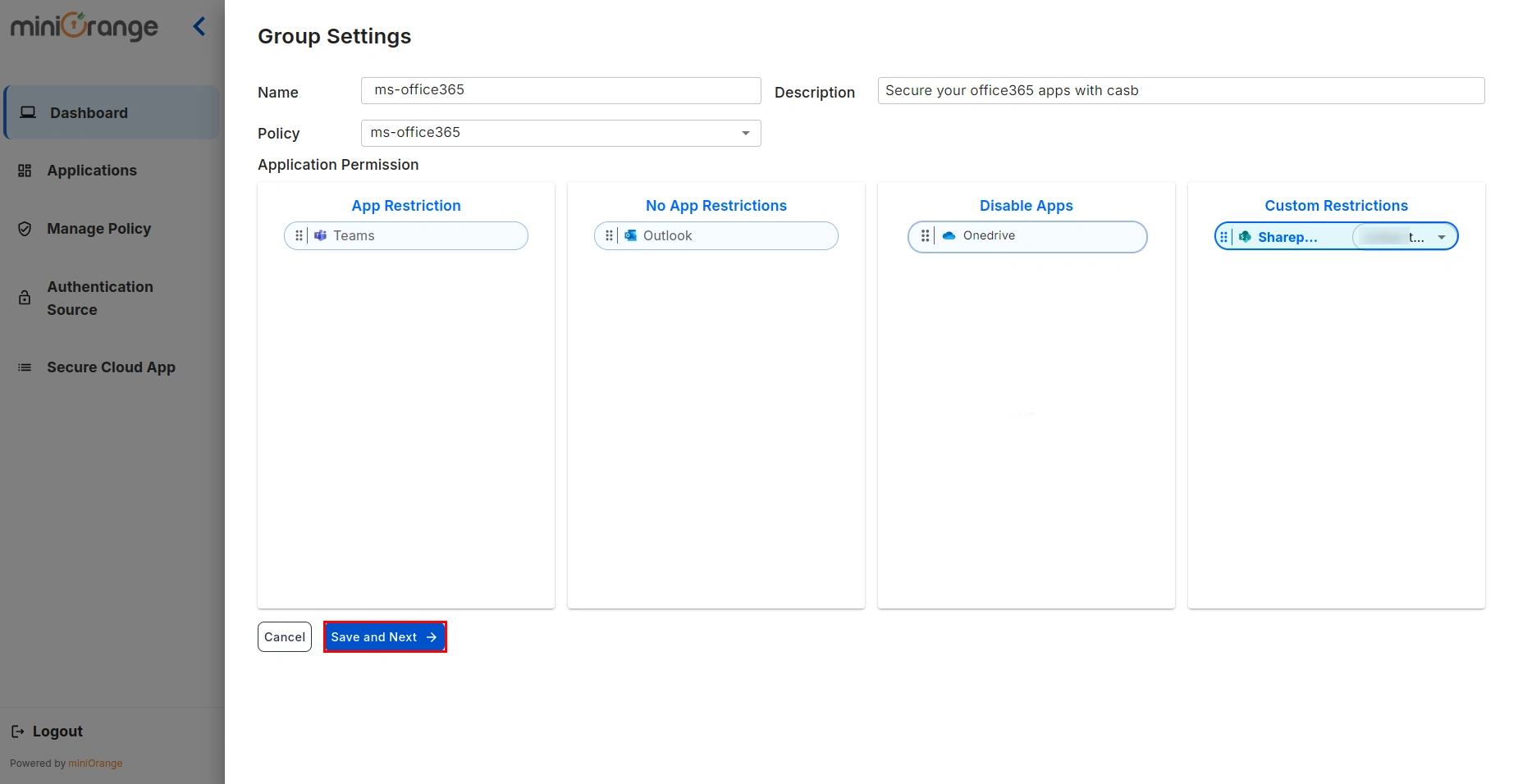Click the No App Restrictions heading
The height and width of the screenshot is (784, 1518).
tap(716, 206)
